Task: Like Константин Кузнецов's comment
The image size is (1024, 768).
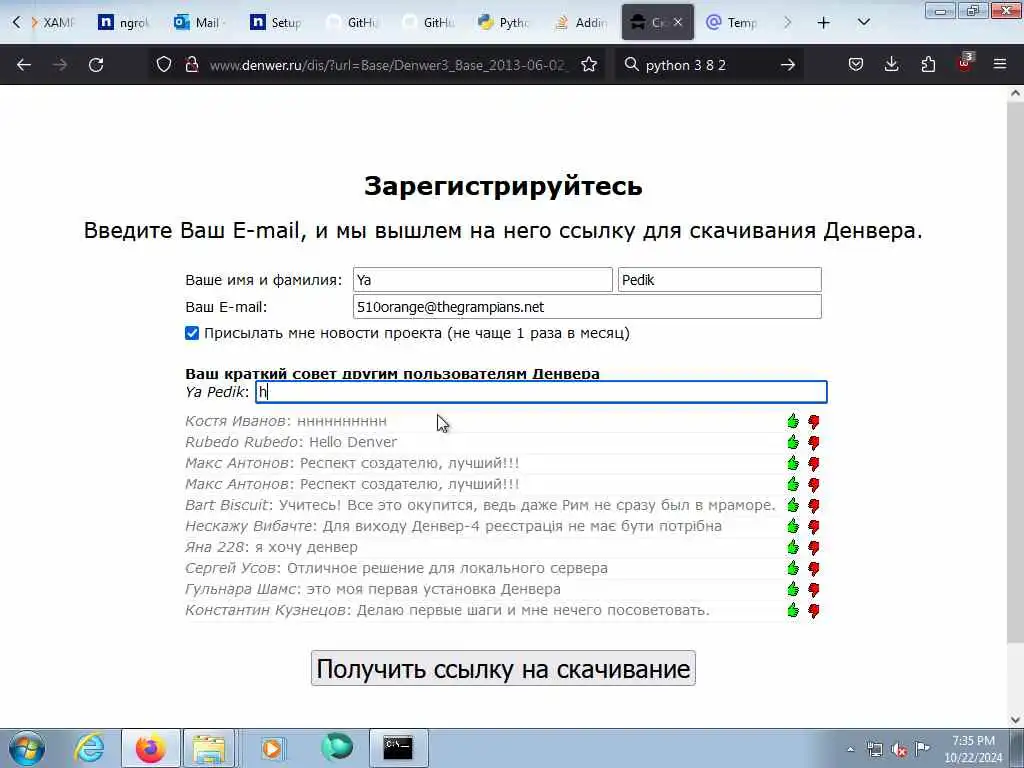Action: (x=793, y=609)
